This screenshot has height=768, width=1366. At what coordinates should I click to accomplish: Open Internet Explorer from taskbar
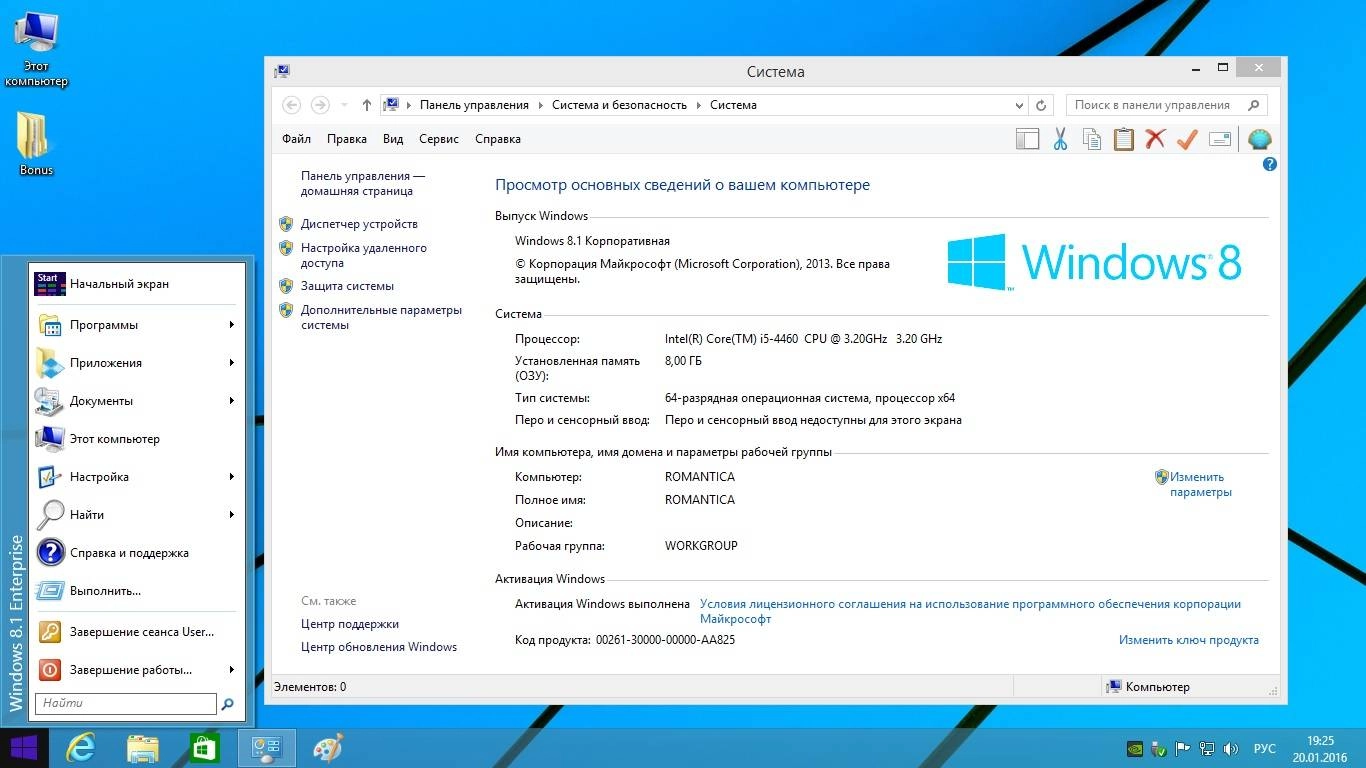tap(80, 748)
